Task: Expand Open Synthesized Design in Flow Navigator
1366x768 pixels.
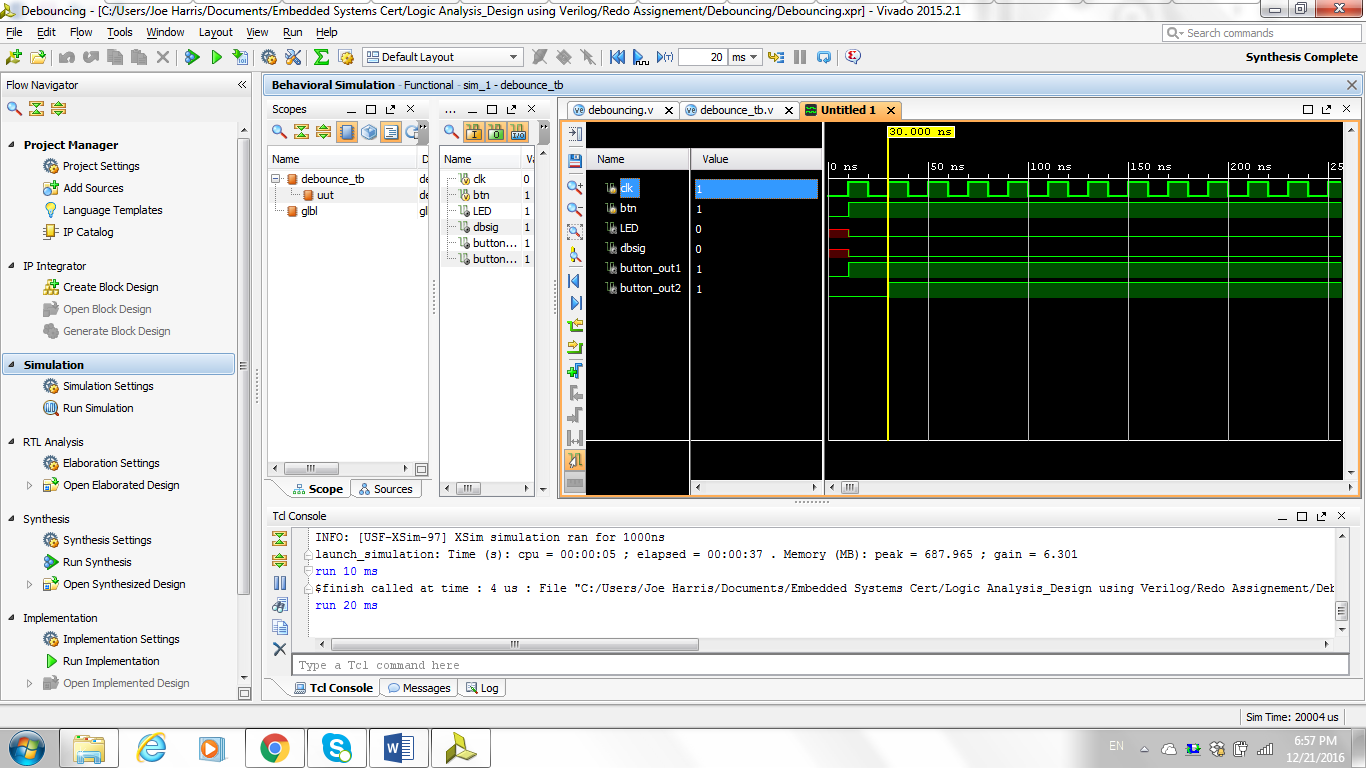Action: pos(30,584)
